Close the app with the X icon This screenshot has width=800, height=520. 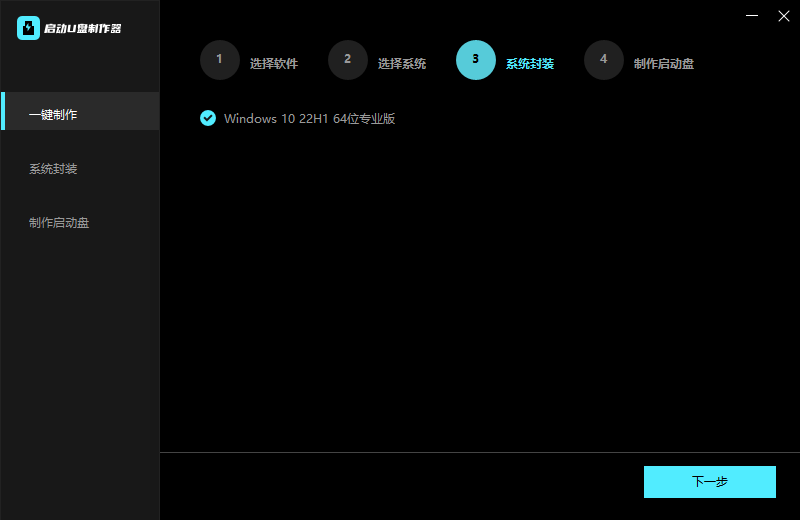click(784, 15)
